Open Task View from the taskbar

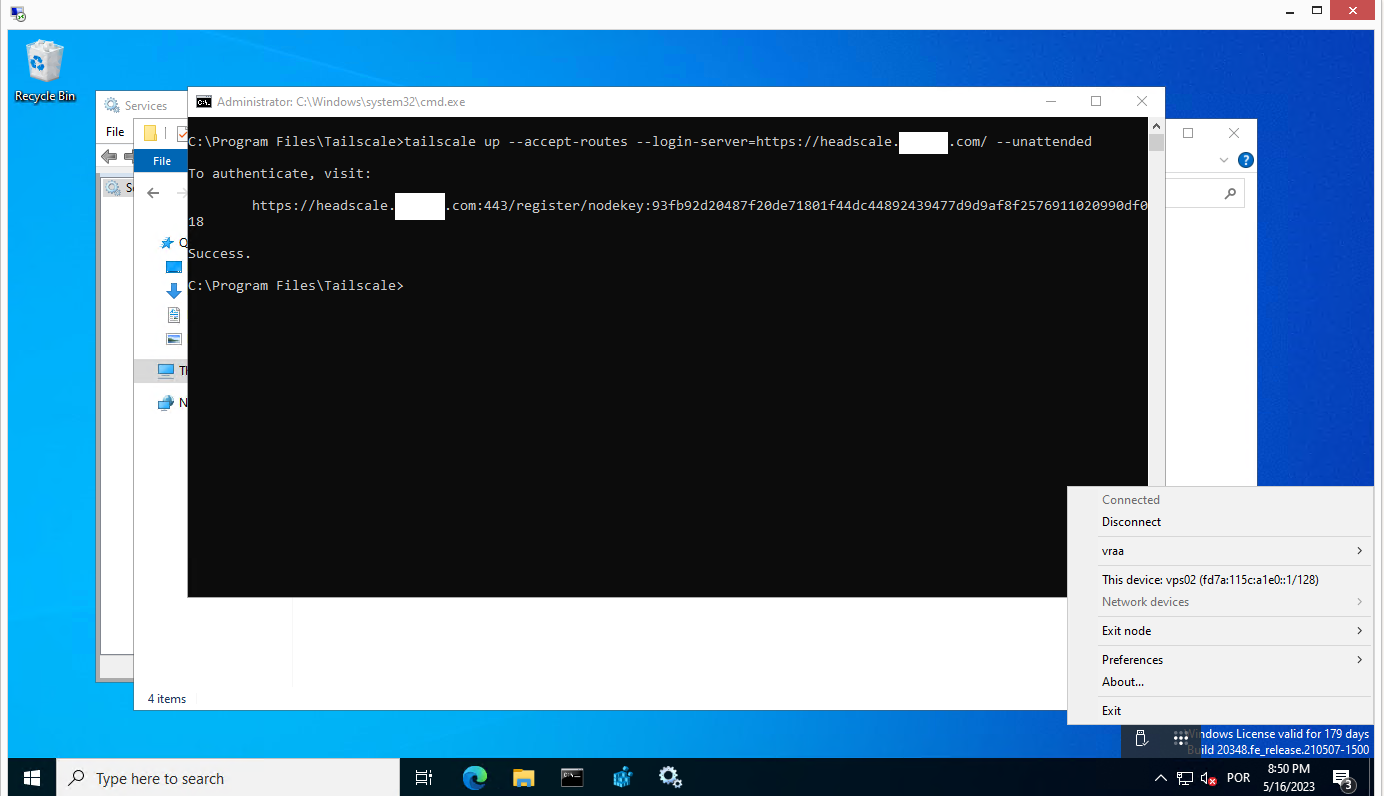coord(423,777)
